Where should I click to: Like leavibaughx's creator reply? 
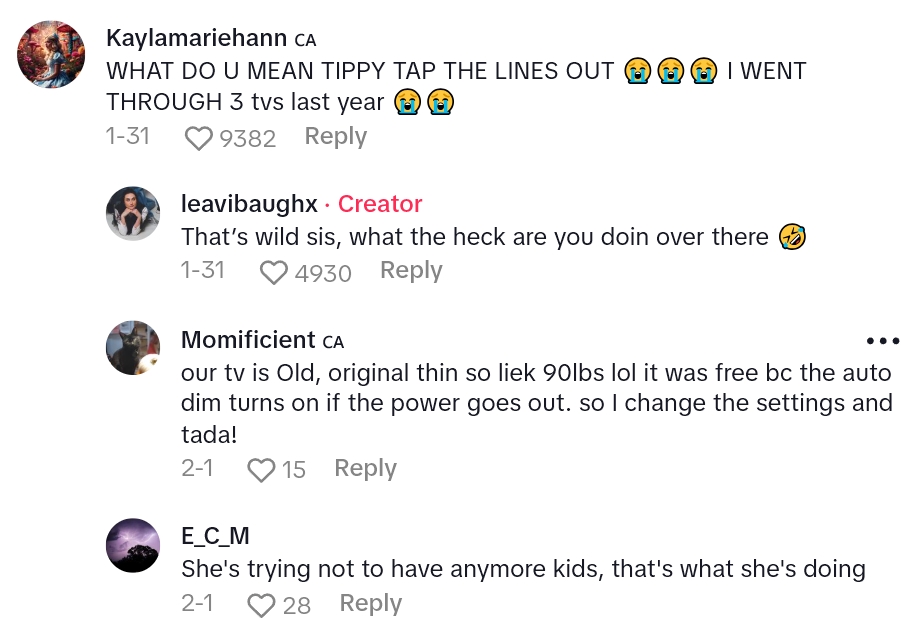[274, 272]
